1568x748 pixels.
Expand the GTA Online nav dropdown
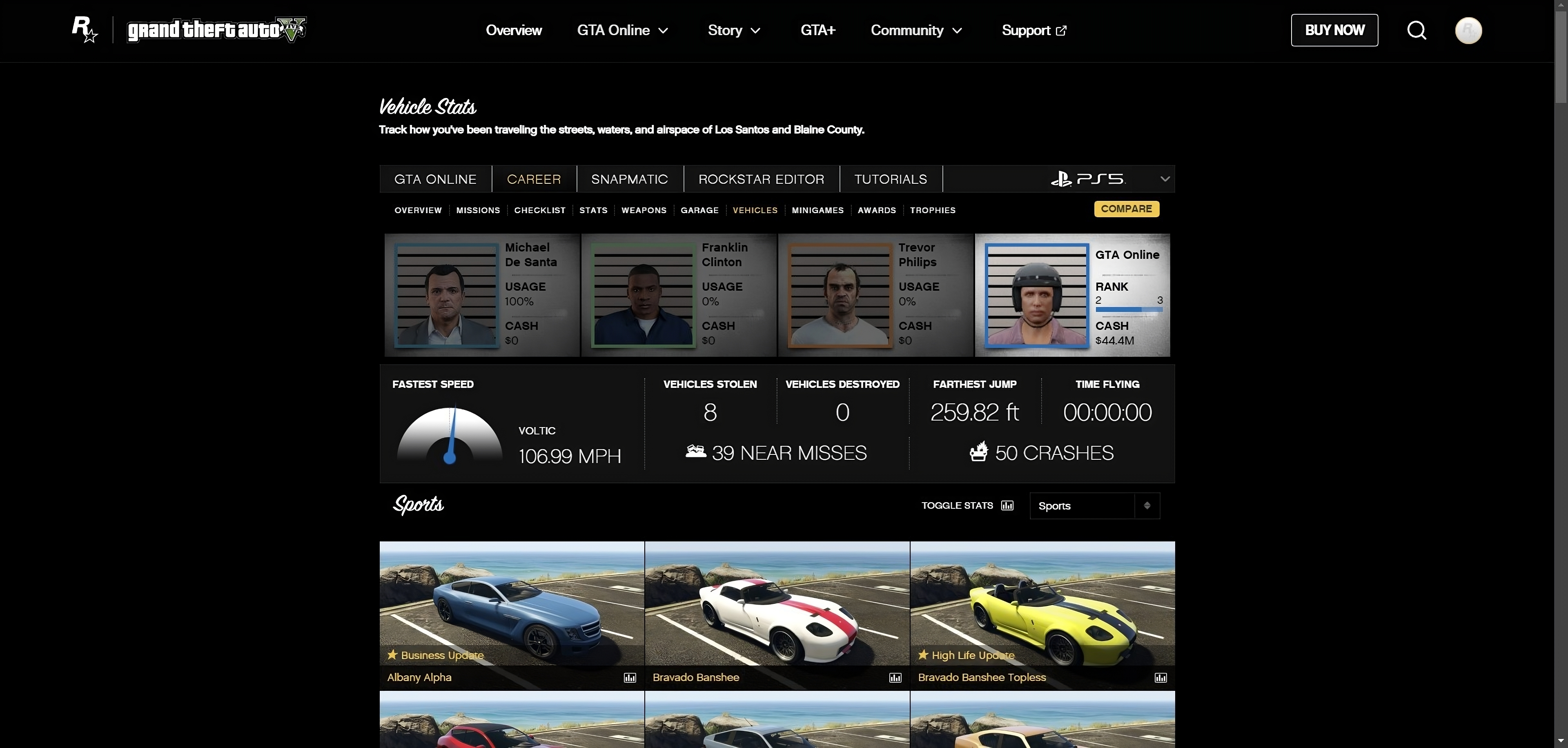click(x=623, y=31)
